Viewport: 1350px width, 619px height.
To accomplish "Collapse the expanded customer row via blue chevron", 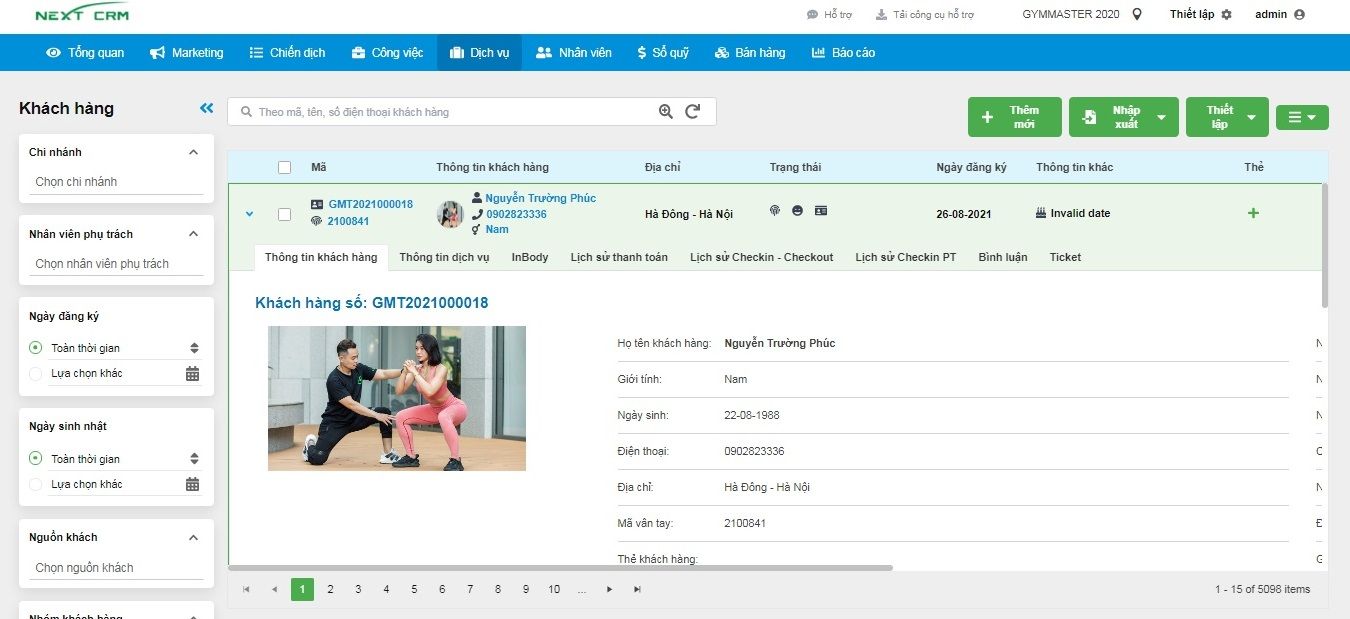I will point(249,212).
